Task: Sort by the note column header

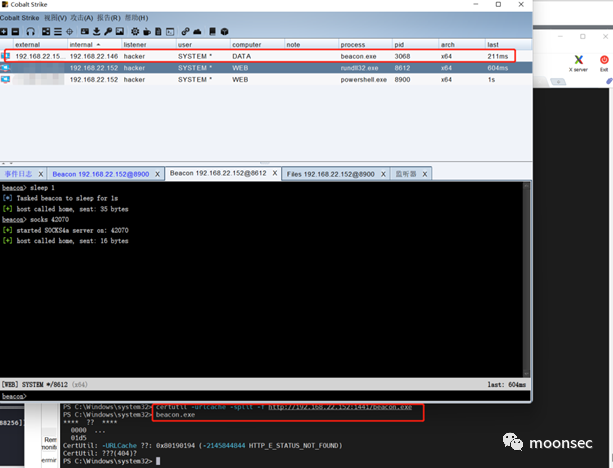Action: pos(311,45)
